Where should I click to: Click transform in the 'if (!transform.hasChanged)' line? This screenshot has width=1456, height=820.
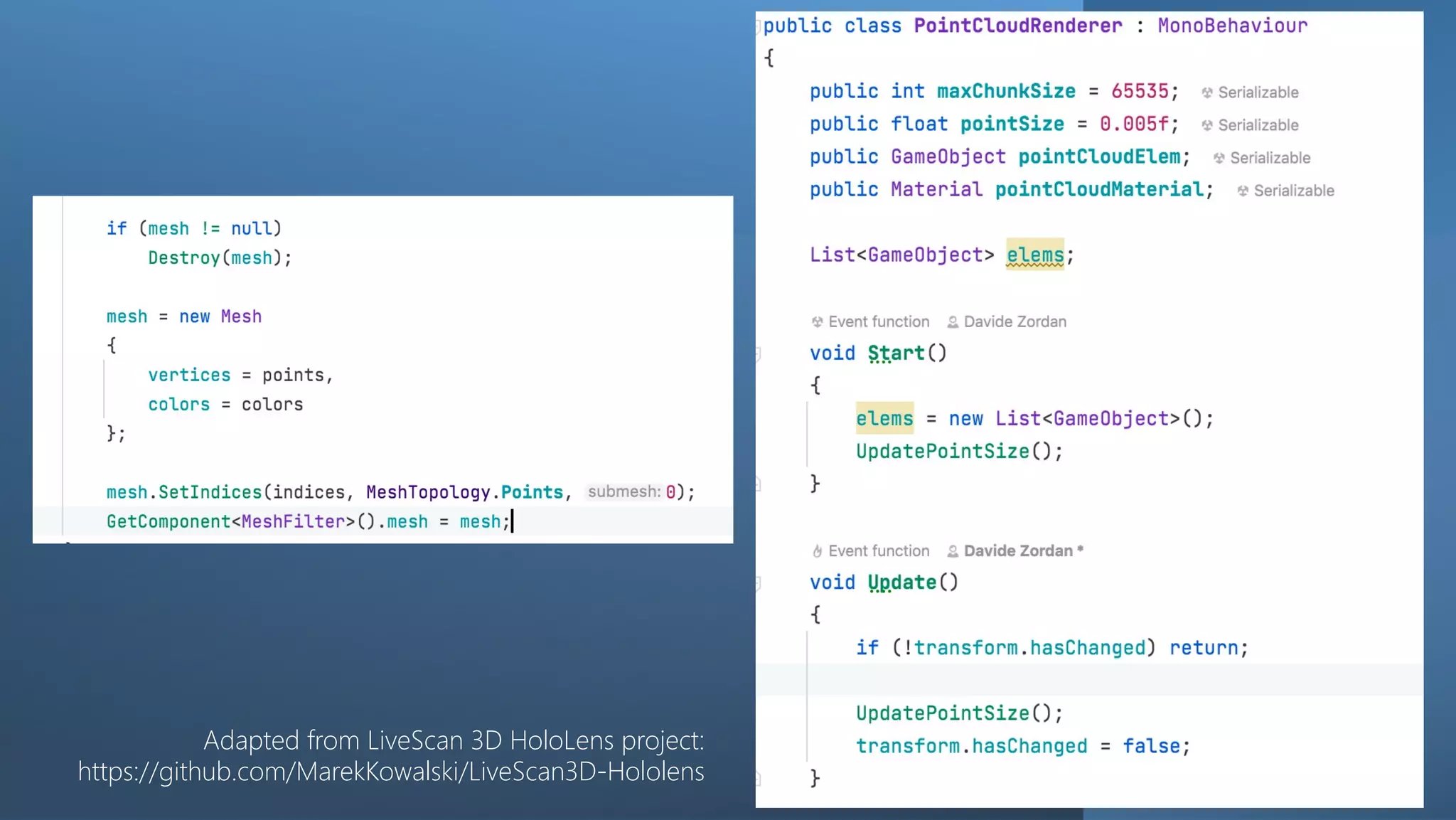pos(966,648)
